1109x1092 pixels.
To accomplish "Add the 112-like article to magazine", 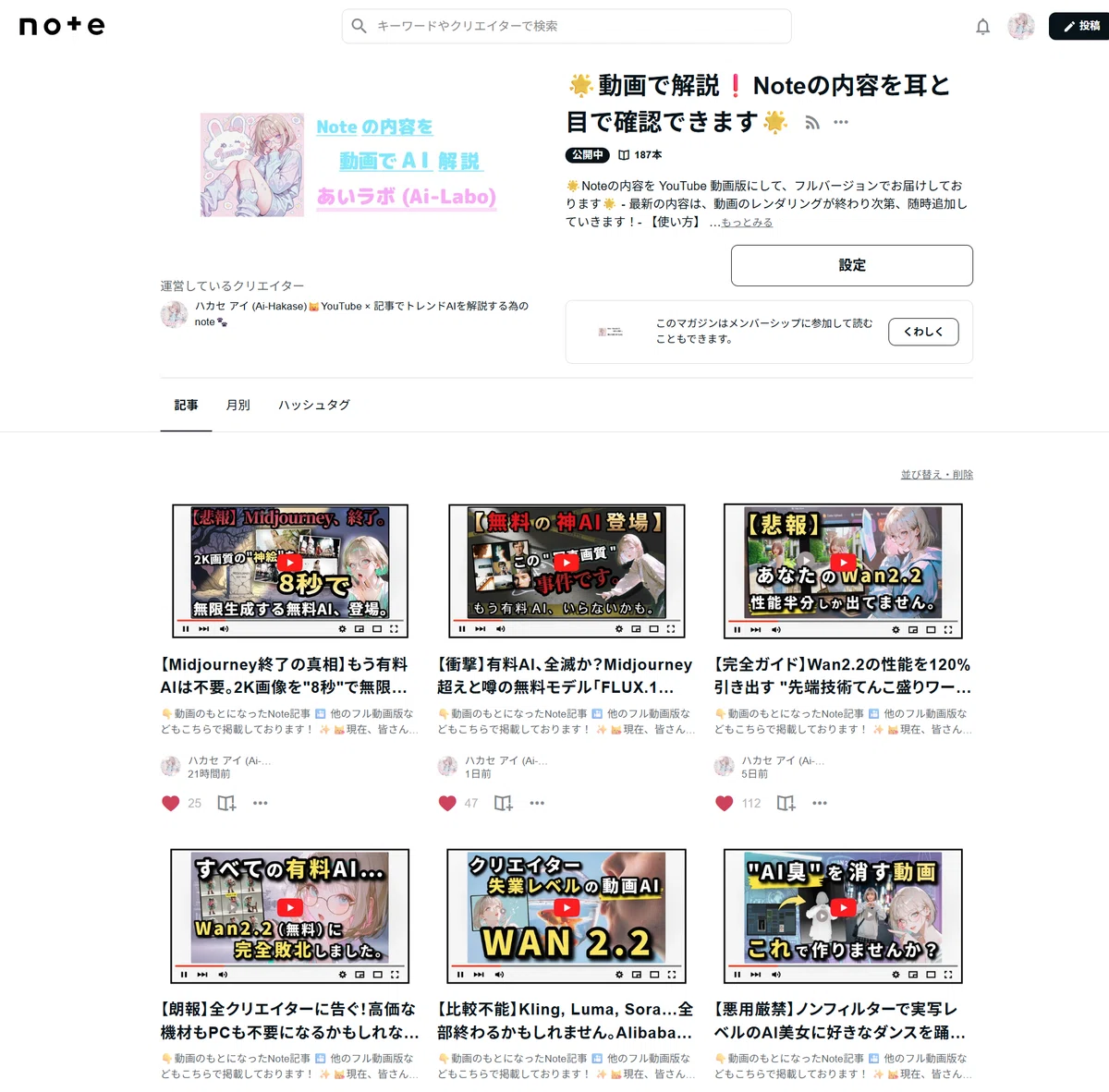I will coord(786,804).
